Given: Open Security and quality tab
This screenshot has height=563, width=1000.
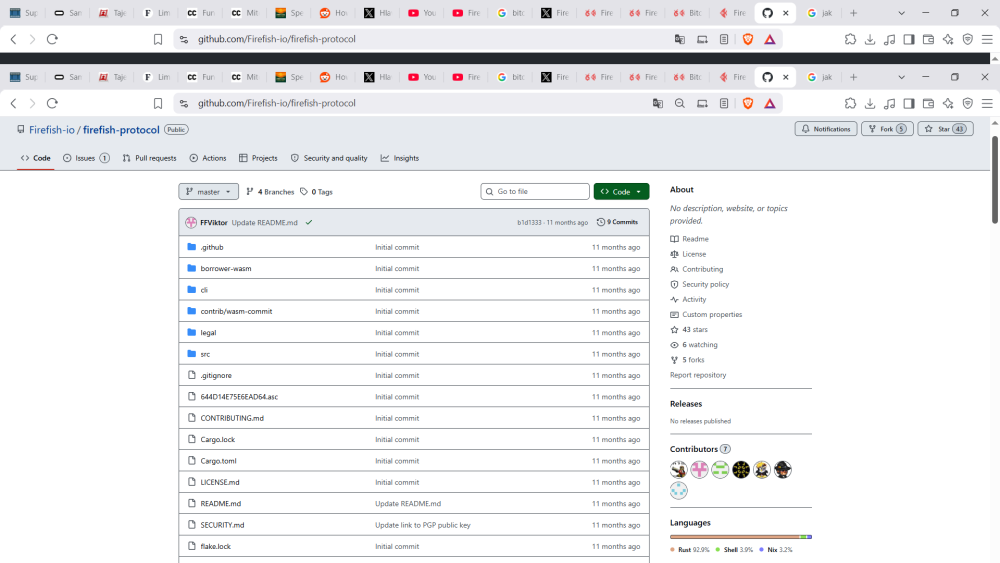Looking at the screenshot, I should coord(329,158).
